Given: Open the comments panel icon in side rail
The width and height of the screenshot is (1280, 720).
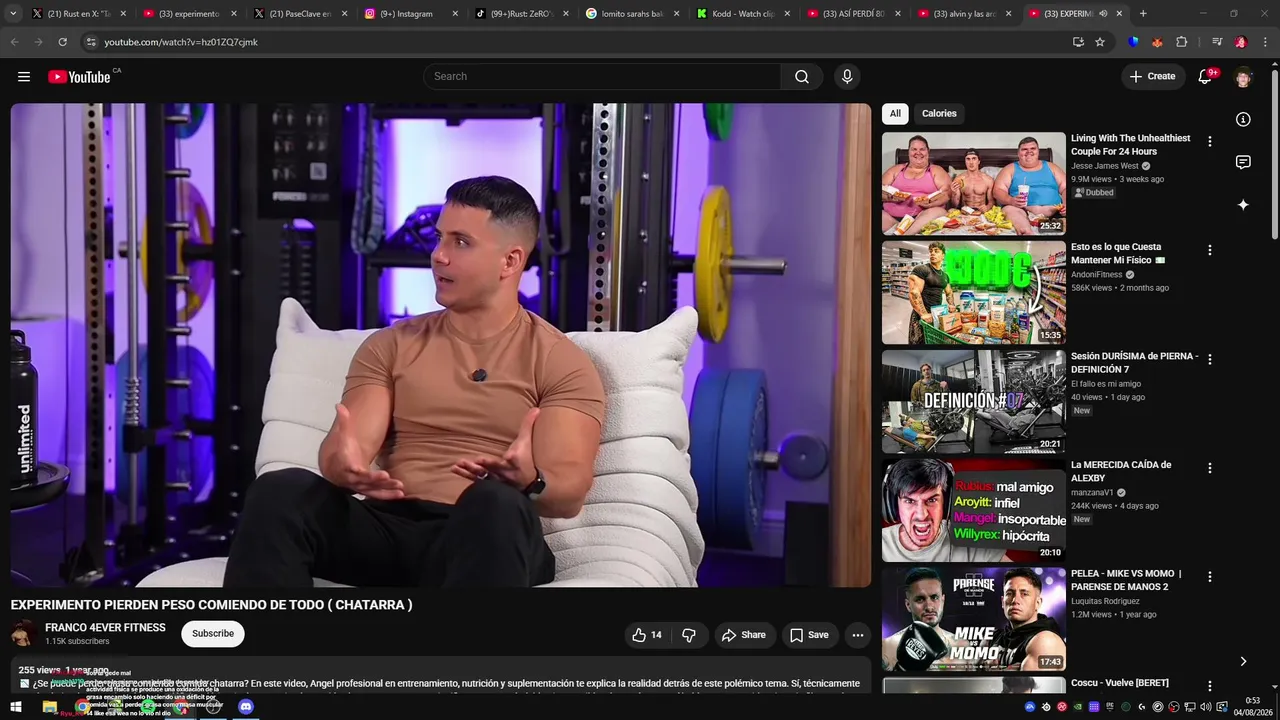Looking at the screenshot, I should coord(1243,162).
